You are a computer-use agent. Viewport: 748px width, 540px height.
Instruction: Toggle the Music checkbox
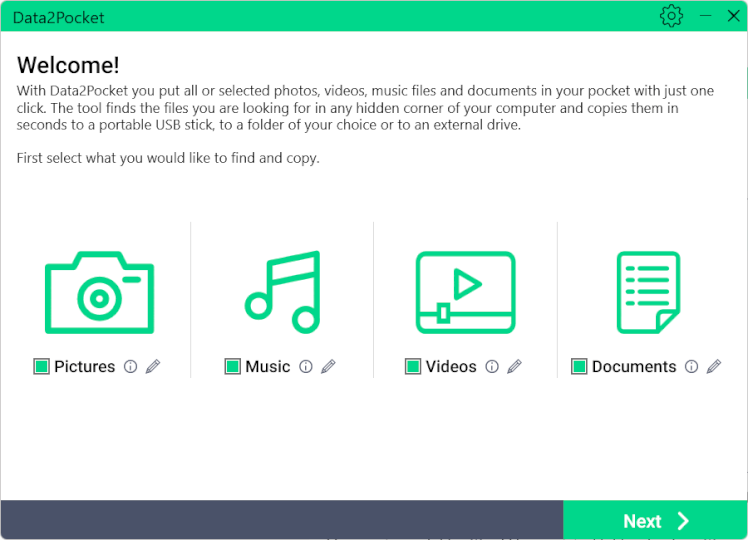(x=233, y=366)
